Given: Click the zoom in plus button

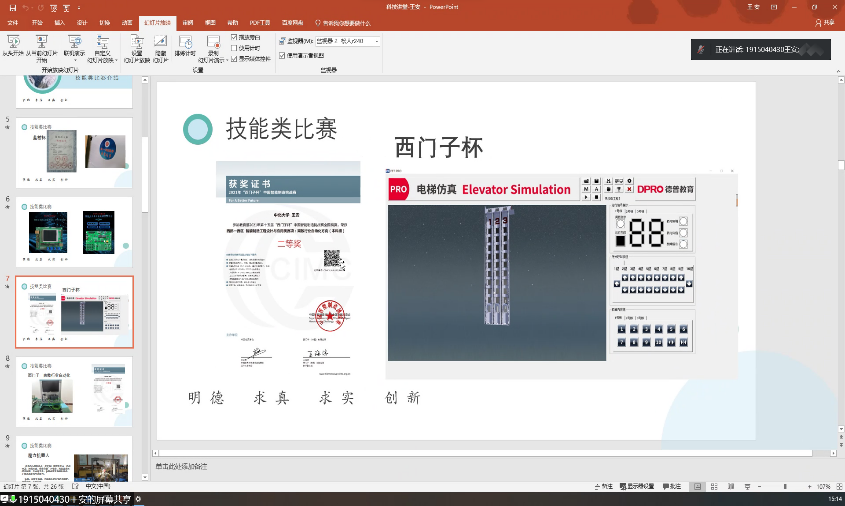Looking at the screenshot, I should pyautogui.click(x=809, y=486).
